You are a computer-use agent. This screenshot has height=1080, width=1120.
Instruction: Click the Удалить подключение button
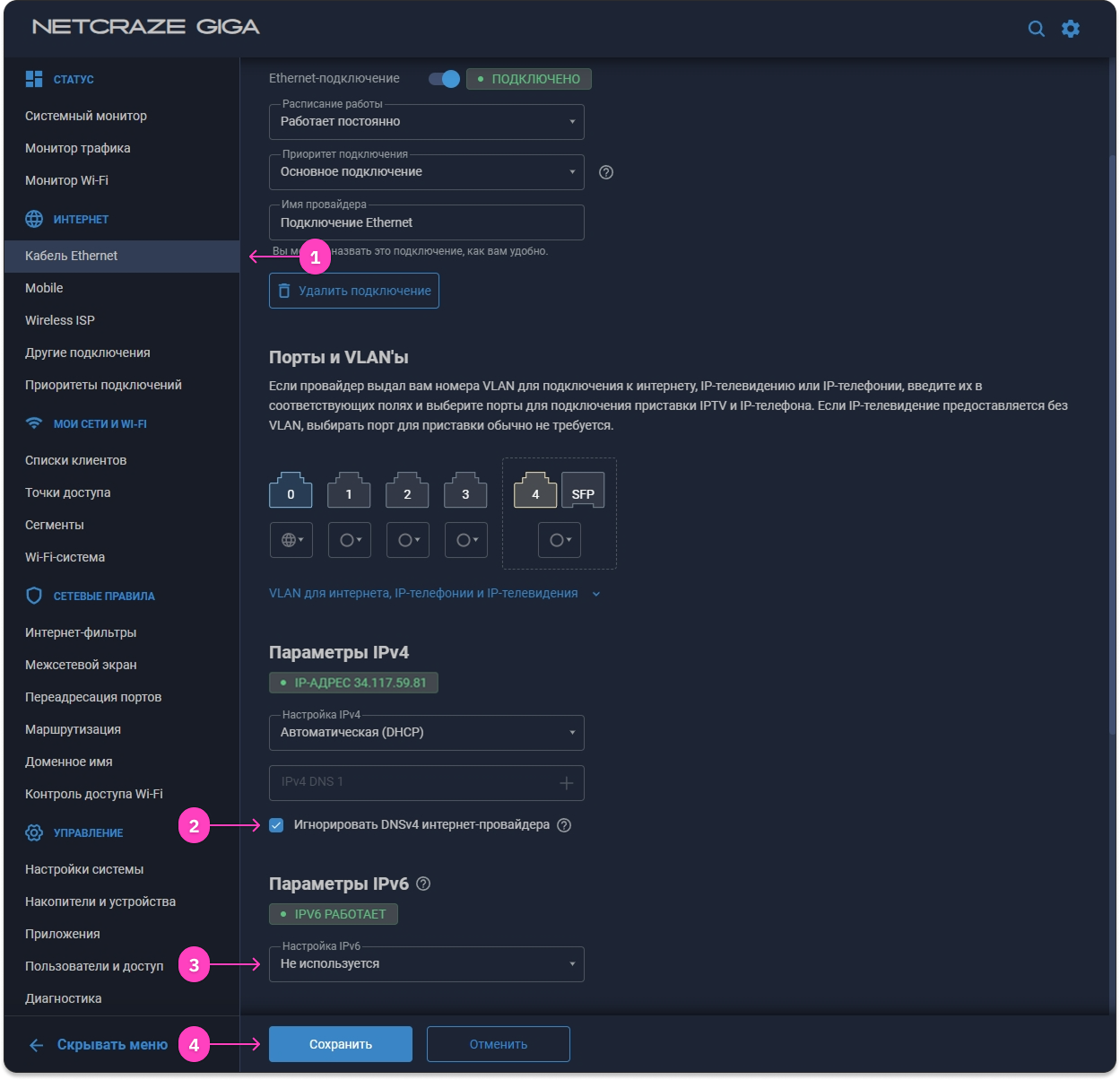point(354,291)
